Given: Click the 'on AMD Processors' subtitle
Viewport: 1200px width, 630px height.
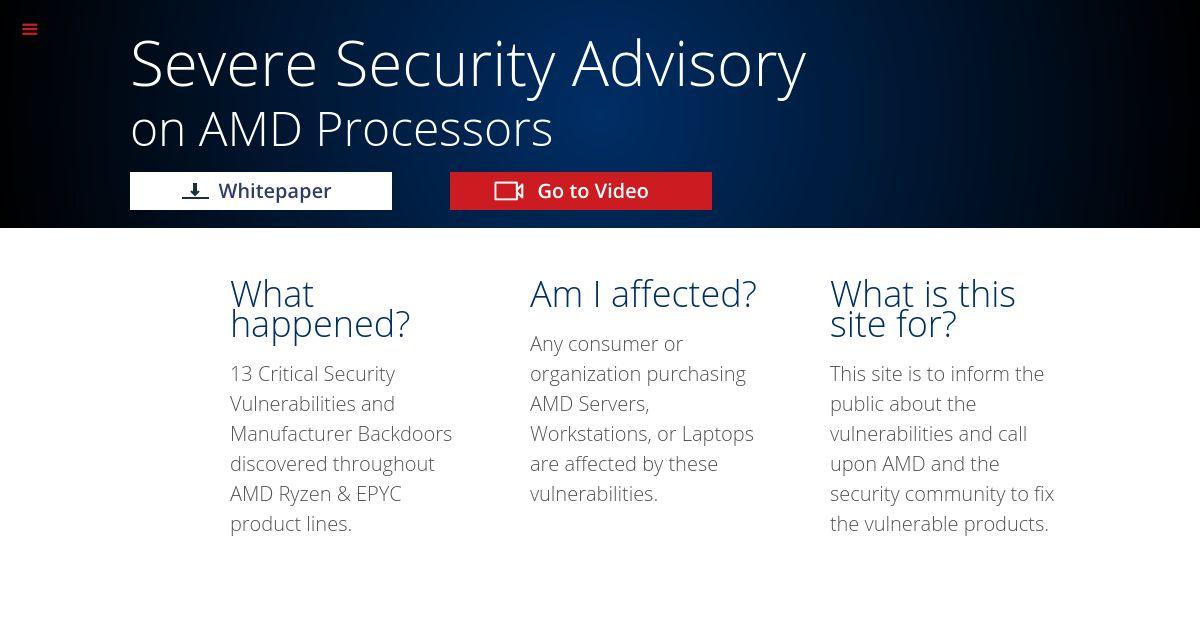Looking at the screenshot, I should click(342, 129).
